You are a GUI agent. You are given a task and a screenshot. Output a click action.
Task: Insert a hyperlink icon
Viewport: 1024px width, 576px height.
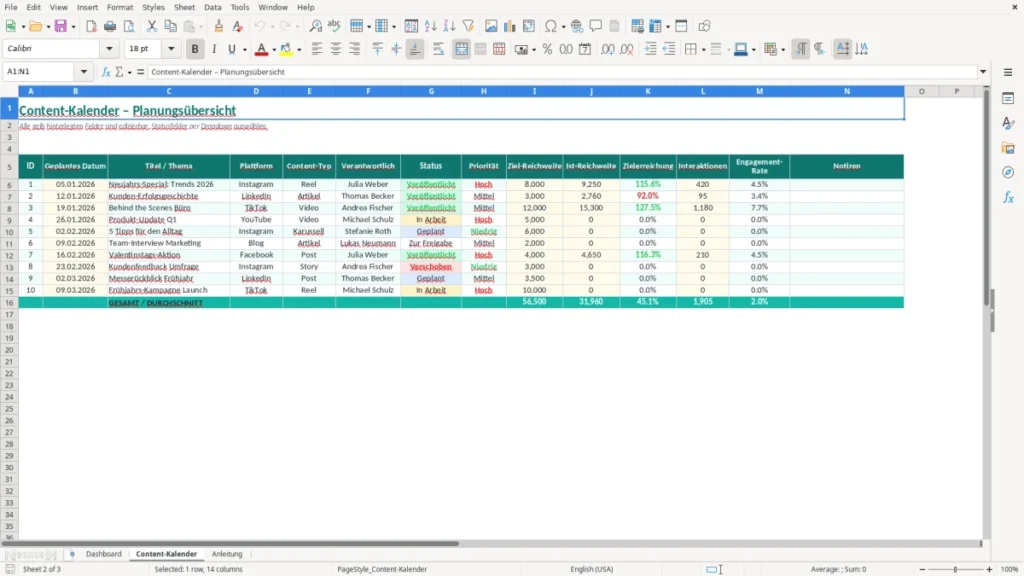click(x=577, y=26)
